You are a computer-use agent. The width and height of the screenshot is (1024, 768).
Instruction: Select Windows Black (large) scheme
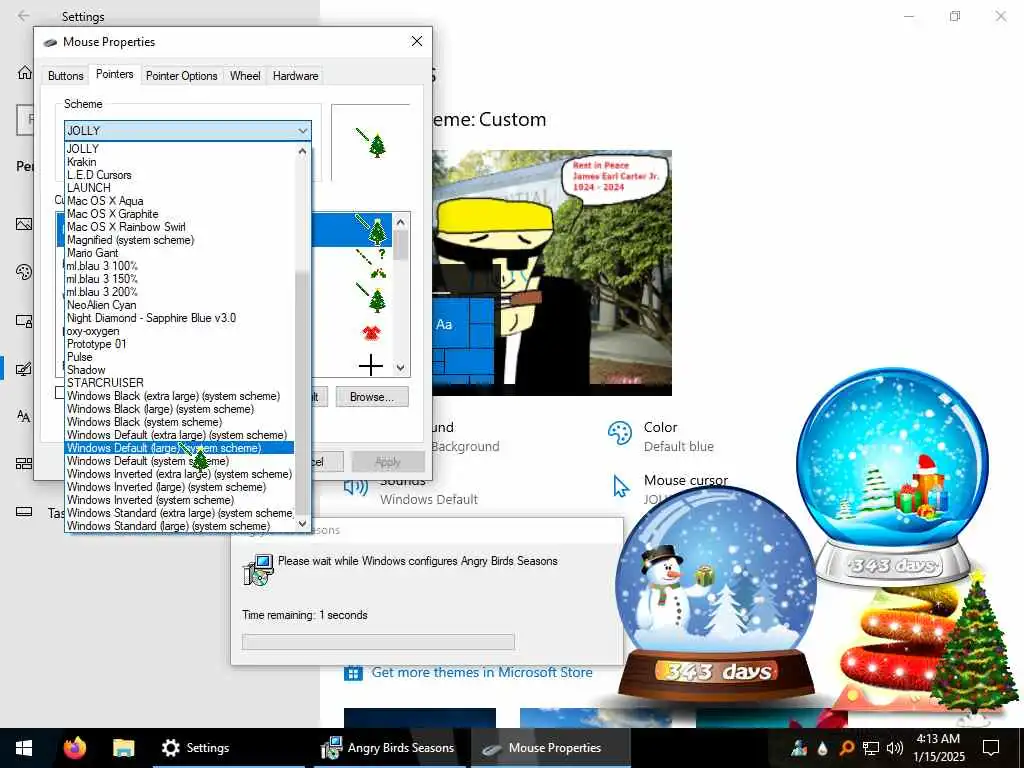coord(180,409)
